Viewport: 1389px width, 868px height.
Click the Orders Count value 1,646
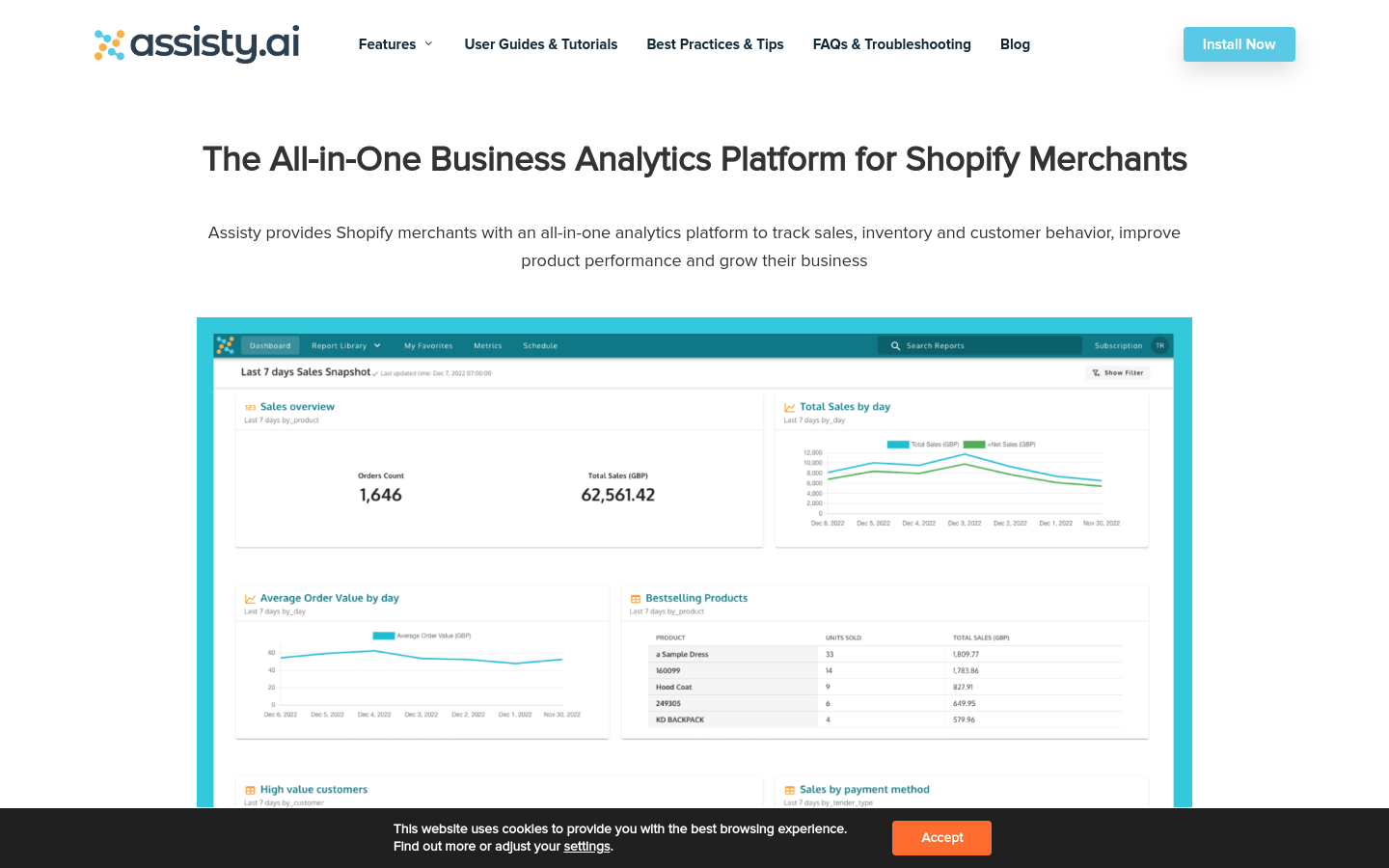point(381,495)
